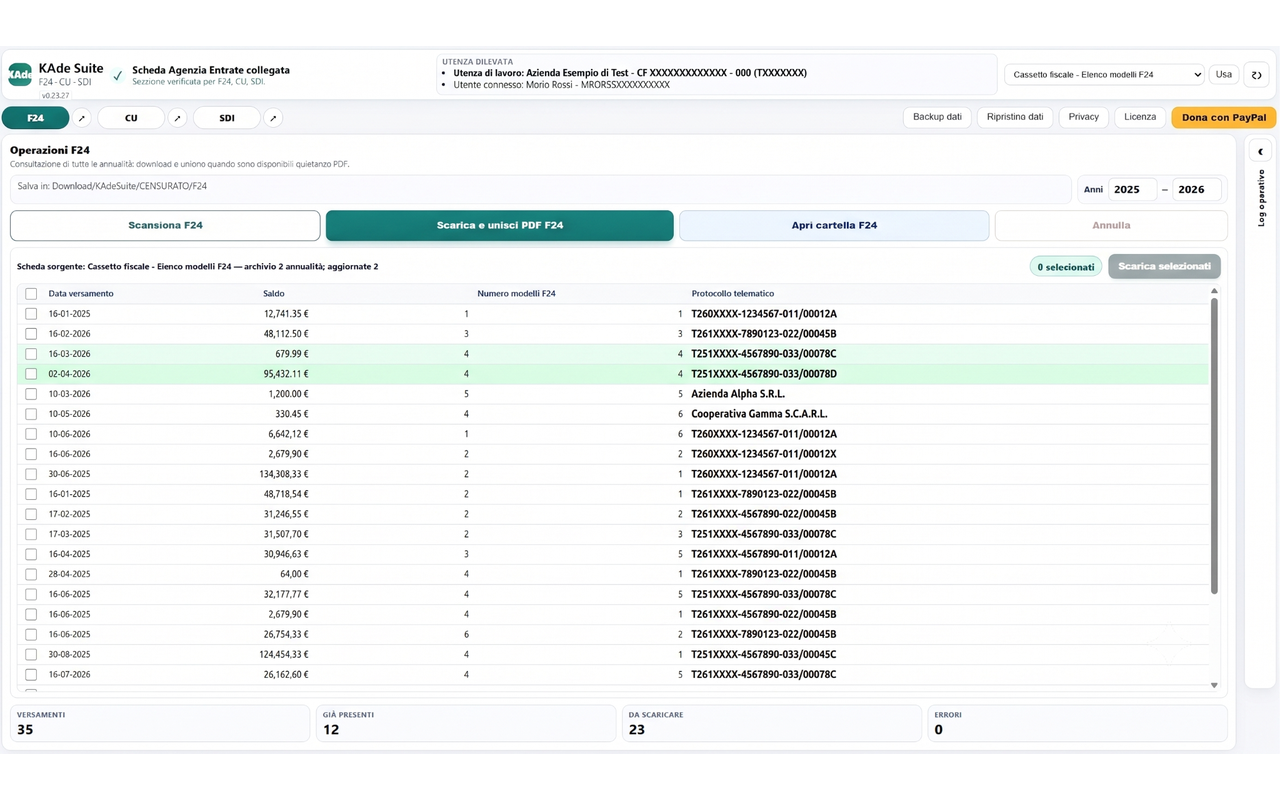Image resolution: width=1280 pixels, height=800 pixels.
Task: Click the table vertical scrollbar thumb
Action: tap(1215, 445)
